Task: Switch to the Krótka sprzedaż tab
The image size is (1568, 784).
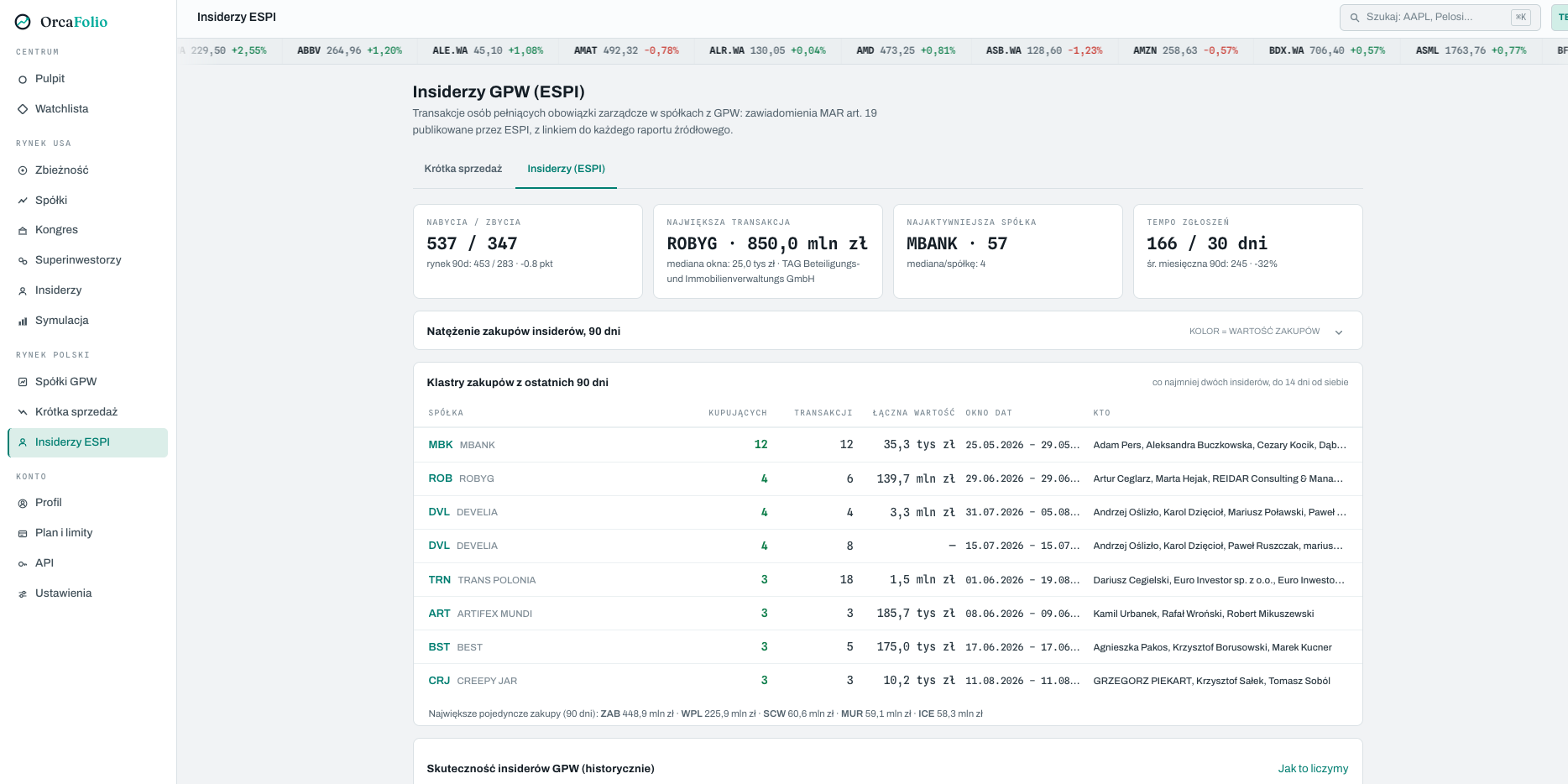Action: click(463, 169)
